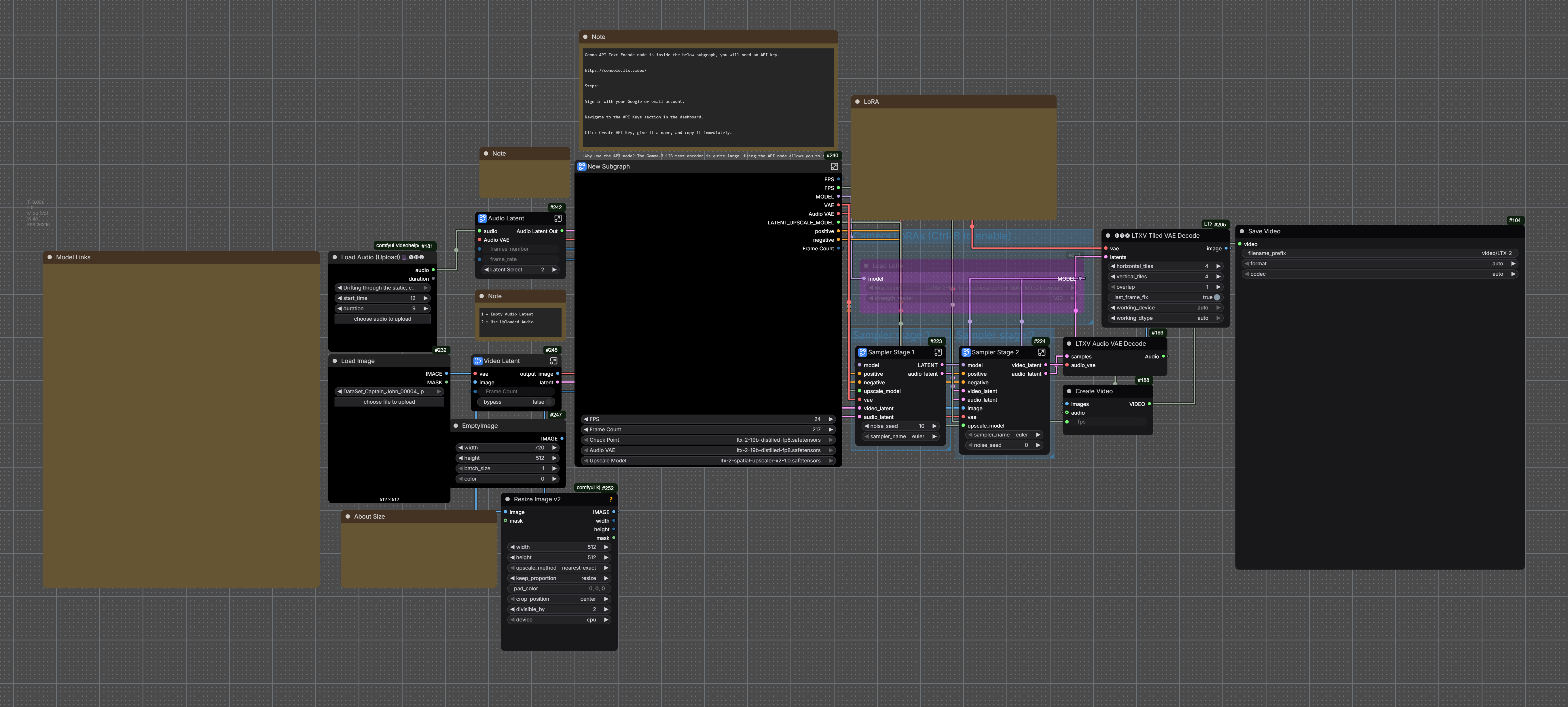Image resolution: width=1568 pixels, height=707 pixels.
Task: Open the New Subgraph expand icon
Action: click(x=834, y=166)
